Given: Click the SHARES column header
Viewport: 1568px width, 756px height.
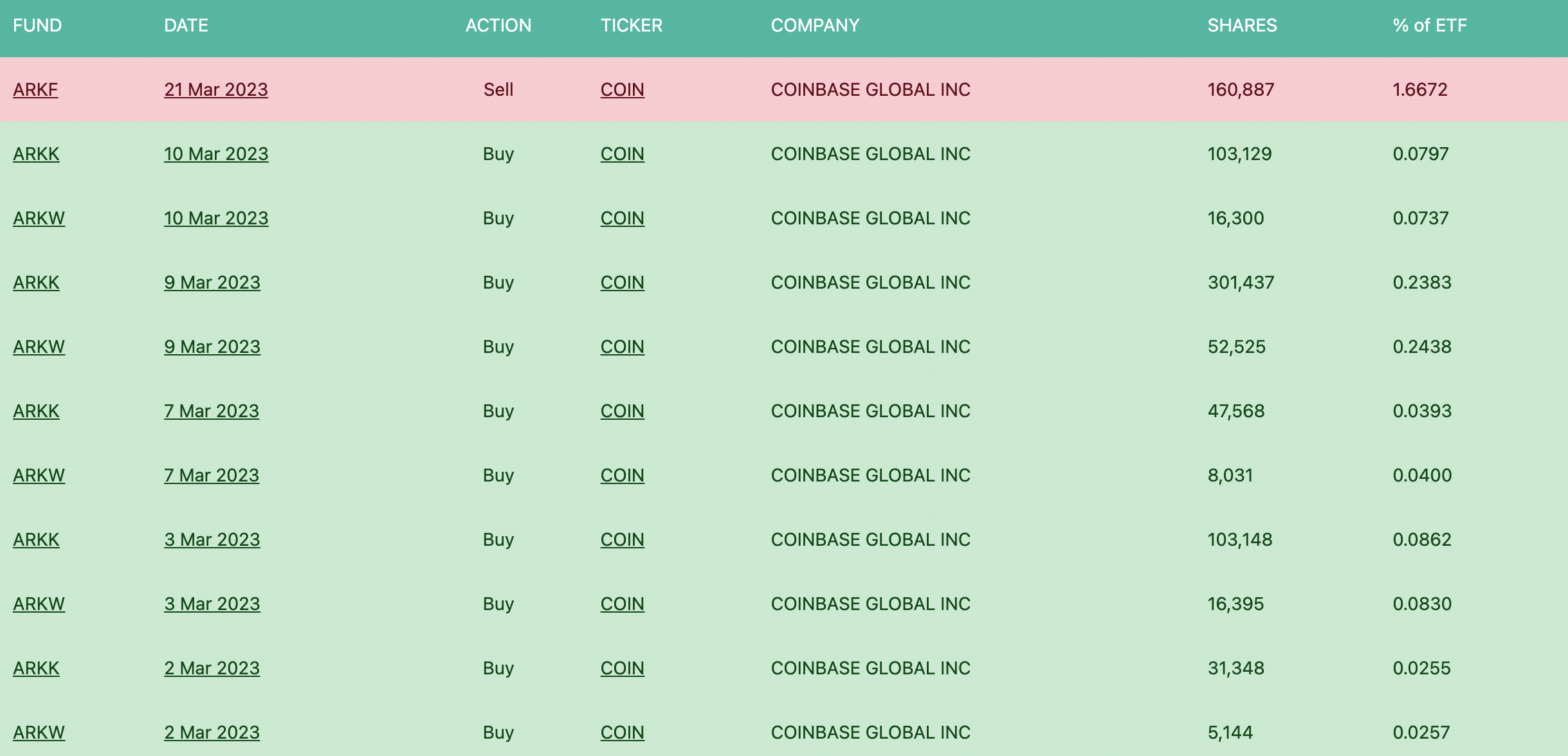Looking at the screenshot, I should pos(1241,26).
